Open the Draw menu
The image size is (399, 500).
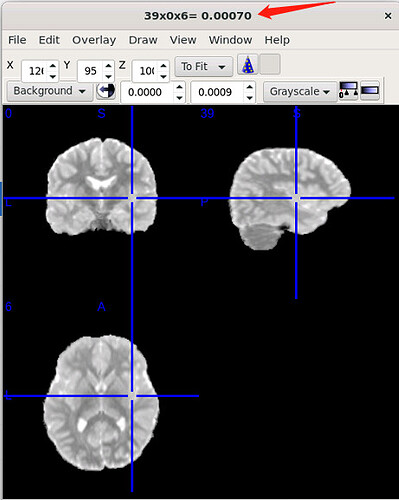click(143, 40)
